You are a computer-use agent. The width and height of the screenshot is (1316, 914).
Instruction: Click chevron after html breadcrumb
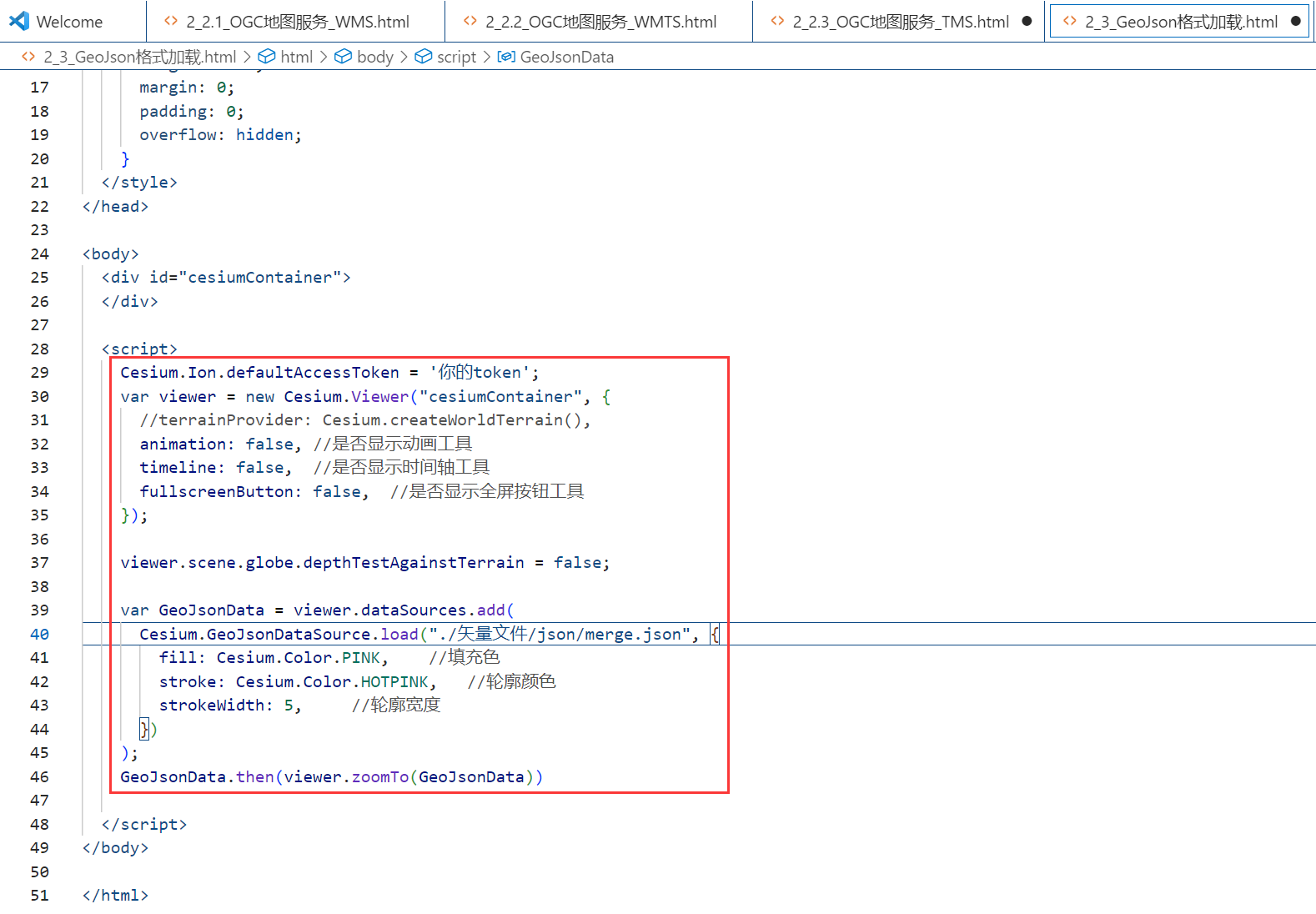(324, 57)
